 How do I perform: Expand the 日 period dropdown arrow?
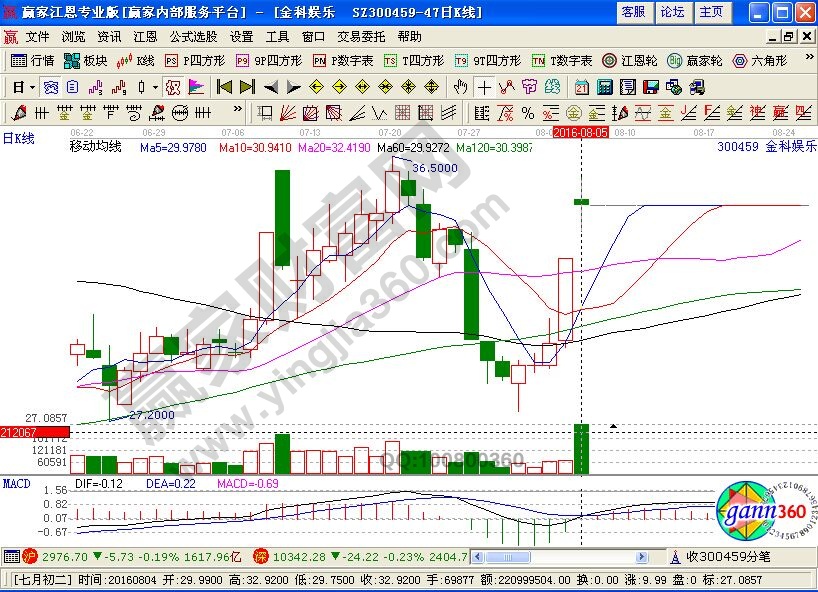click(x=31, y=86)
